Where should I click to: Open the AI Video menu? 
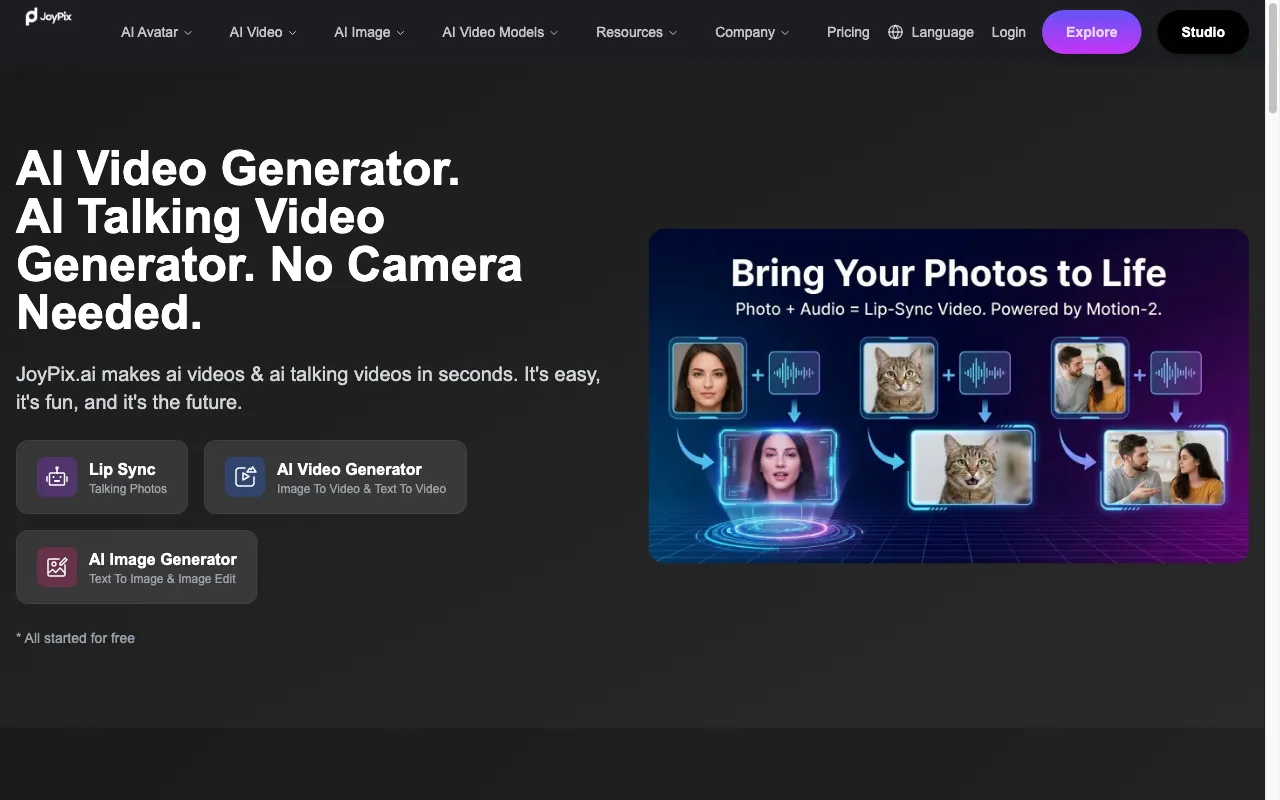click(x=263, y=32)
